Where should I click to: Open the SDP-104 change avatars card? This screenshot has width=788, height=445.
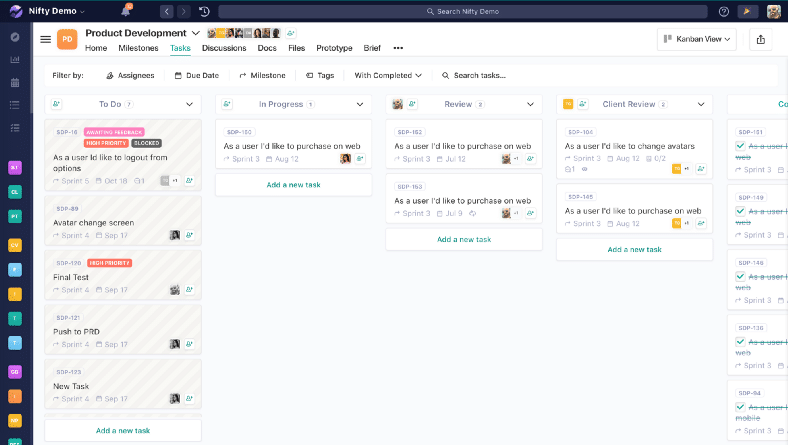point(634,149)
